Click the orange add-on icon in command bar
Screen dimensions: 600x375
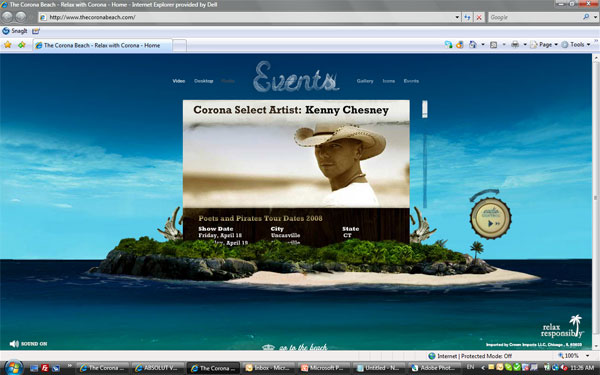pyautogui.click(x=460, y=45)
